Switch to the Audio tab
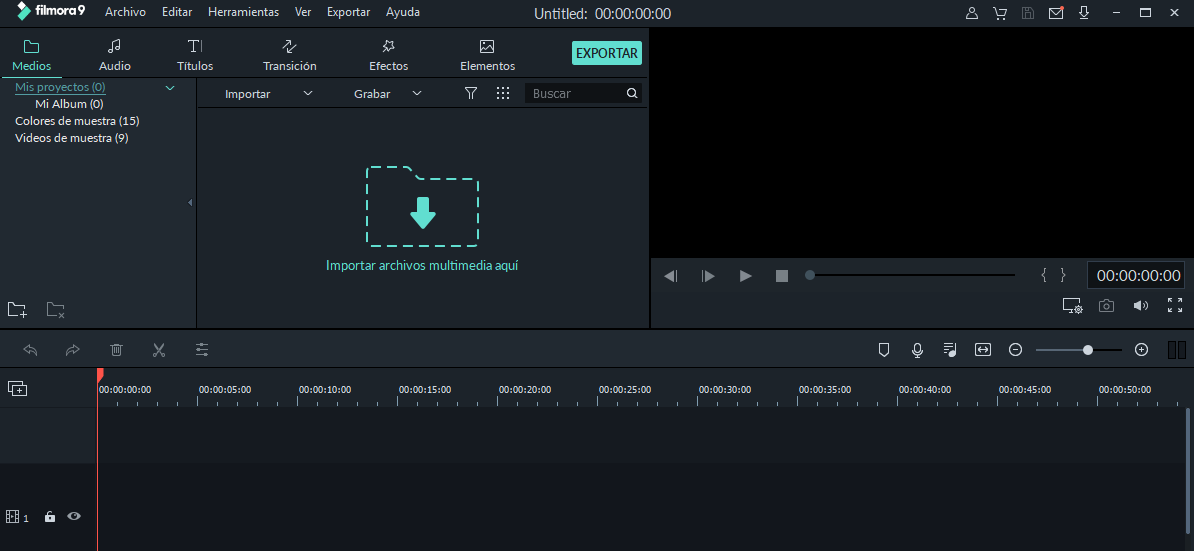This screenshot has height=551, width=1194. (115, 56)
